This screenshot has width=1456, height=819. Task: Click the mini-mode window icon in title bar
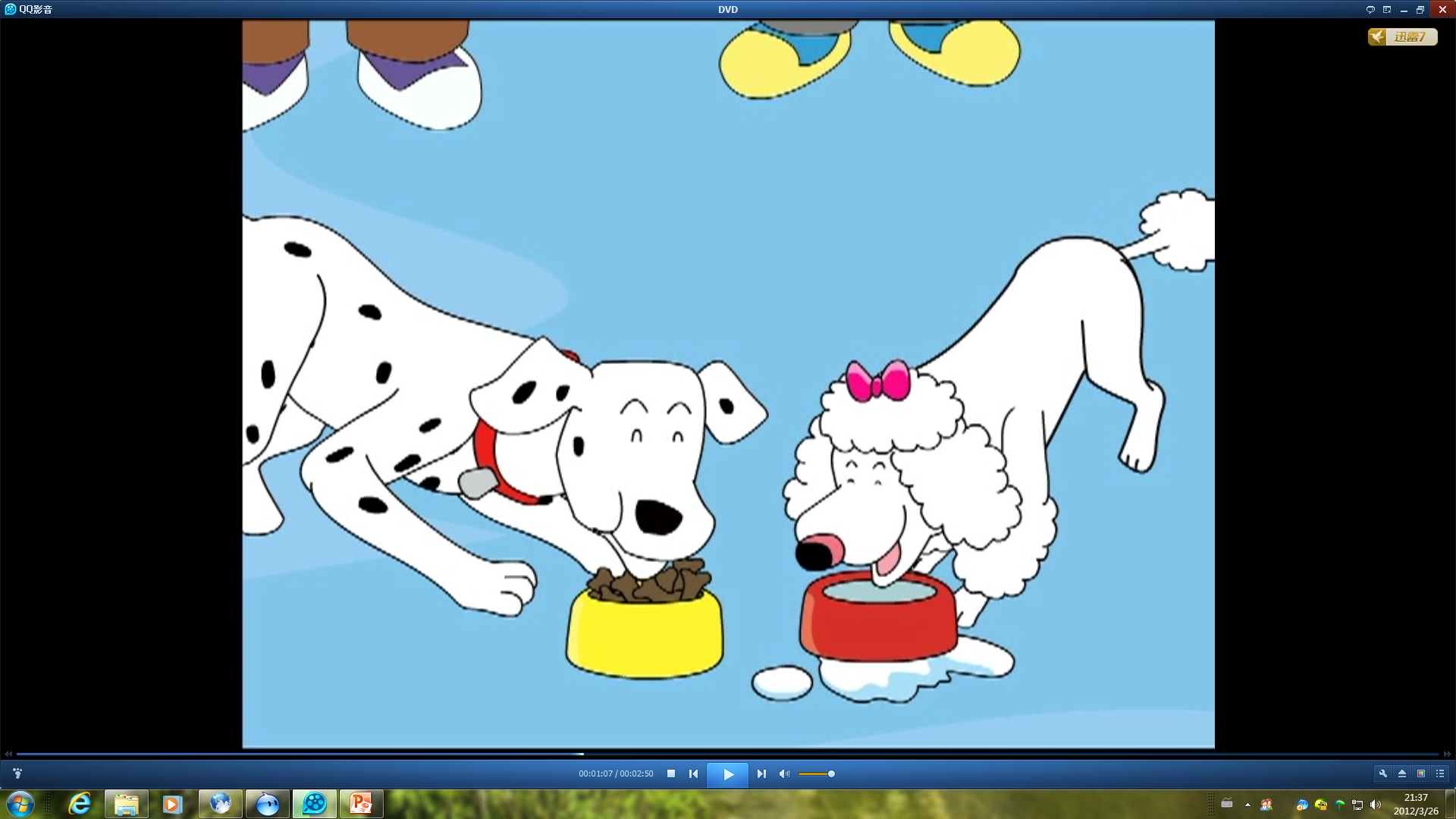(x=1387, y=10)
